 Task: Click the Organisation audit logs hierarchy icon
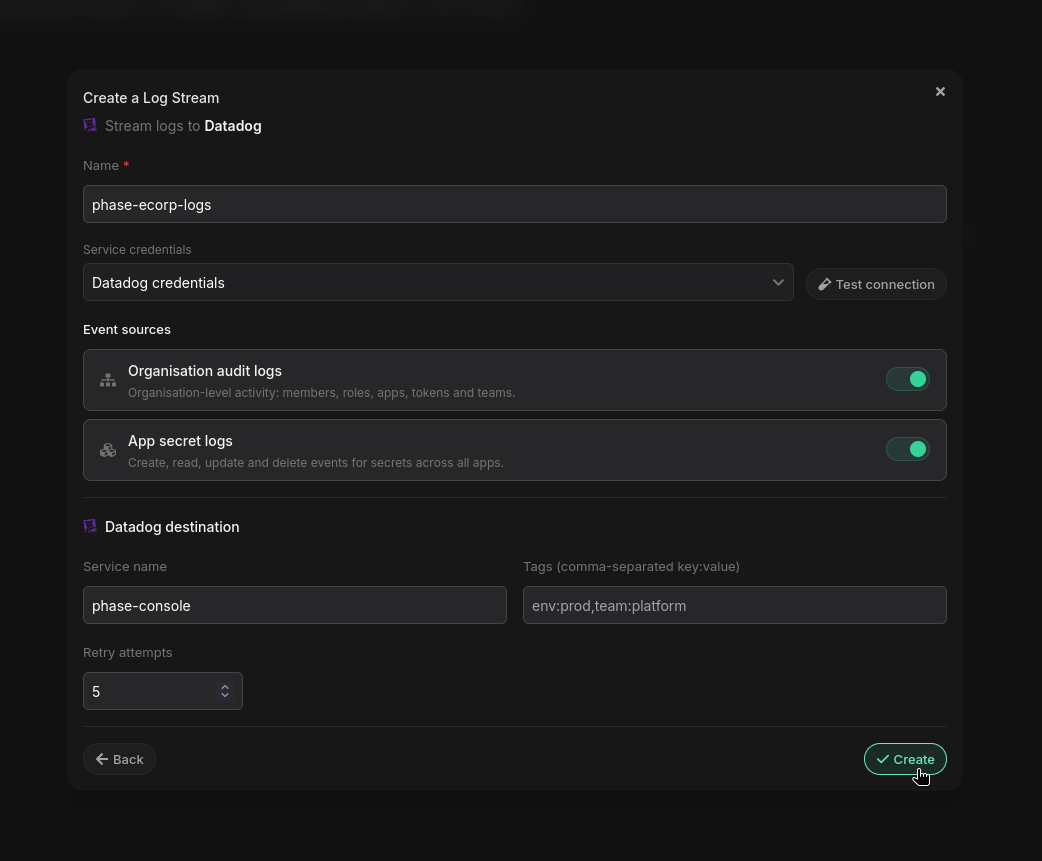(108, 380)
